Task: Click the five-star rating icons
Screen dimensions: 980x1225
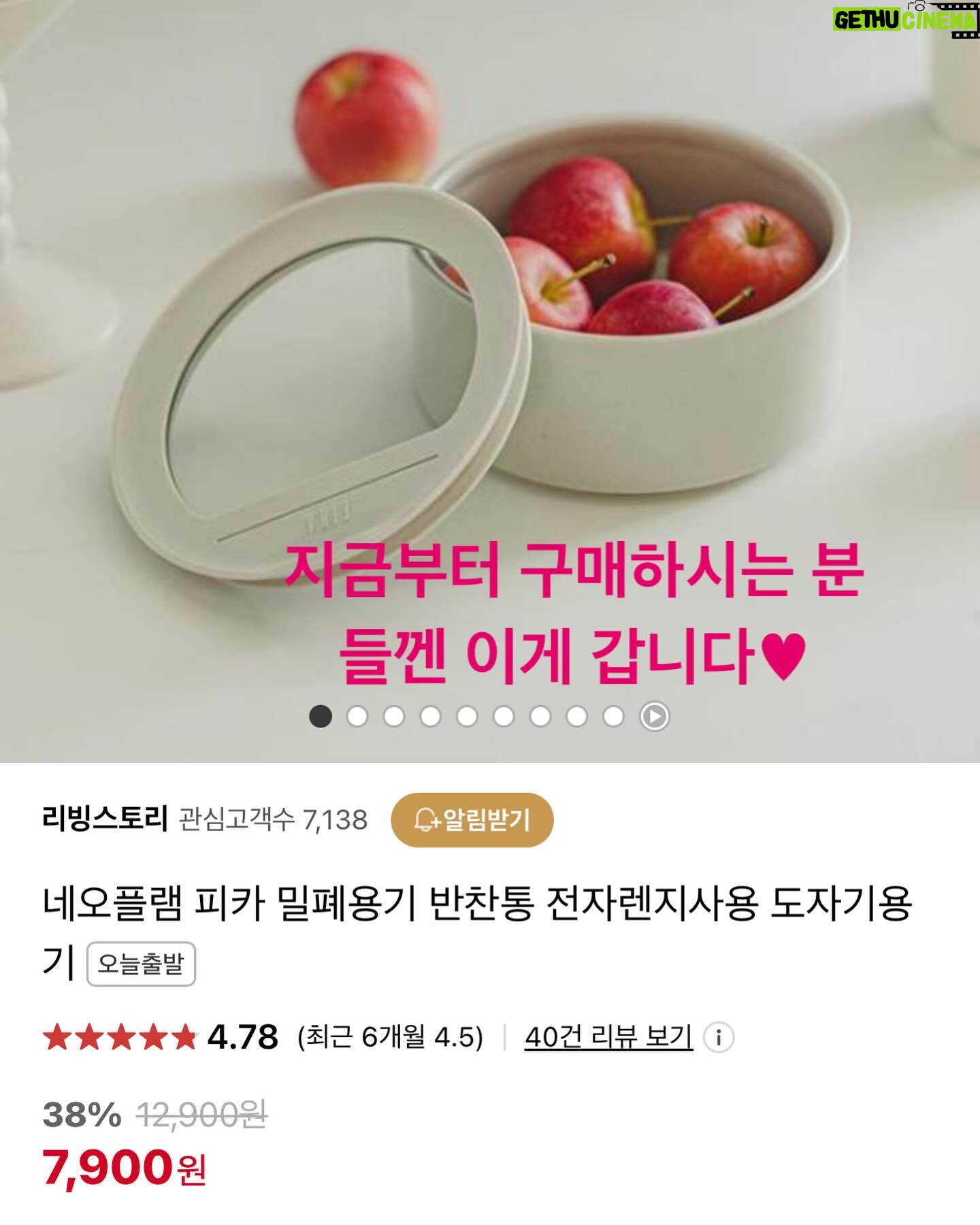Action: point(120,1038)
